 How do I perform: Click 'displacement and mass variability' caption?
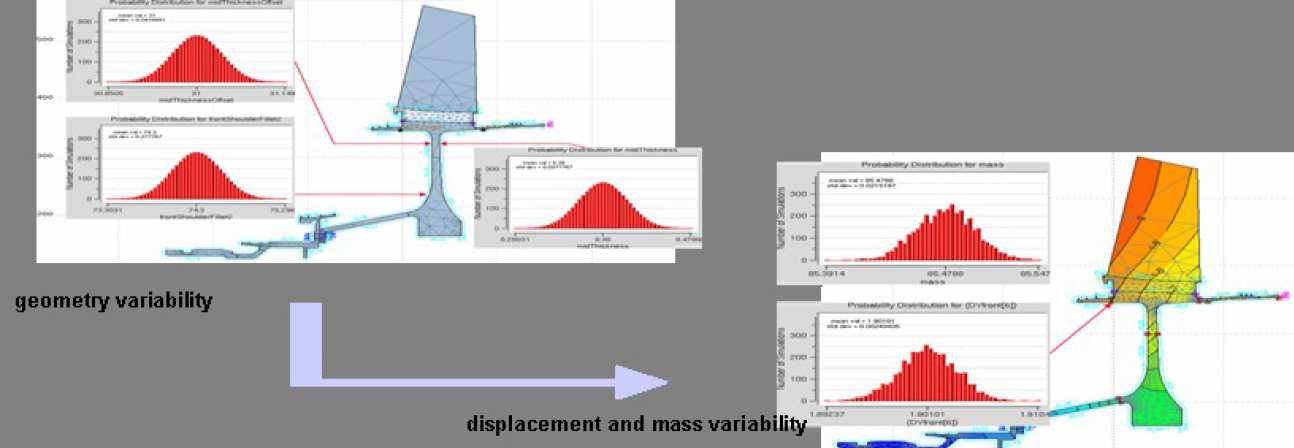point(636,424)
